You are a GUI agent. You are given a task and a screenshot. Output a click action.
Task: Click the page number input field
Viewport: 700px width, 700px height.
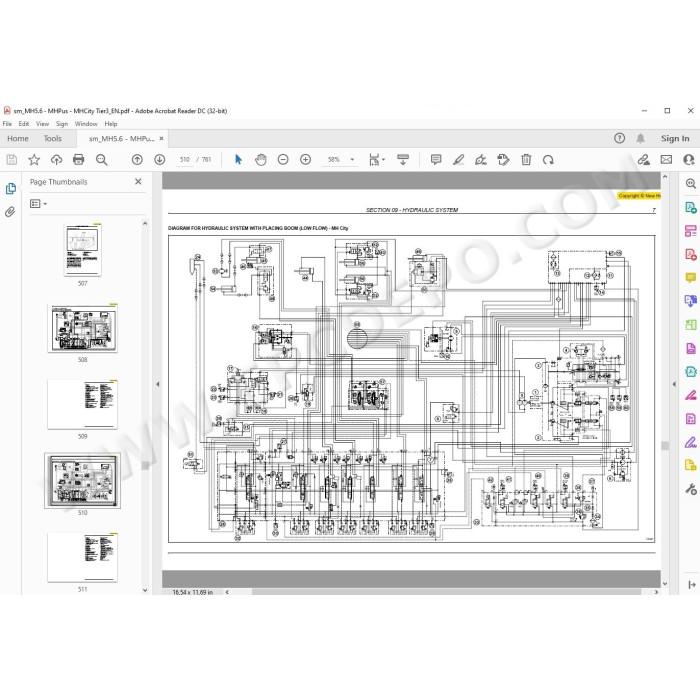184,159
